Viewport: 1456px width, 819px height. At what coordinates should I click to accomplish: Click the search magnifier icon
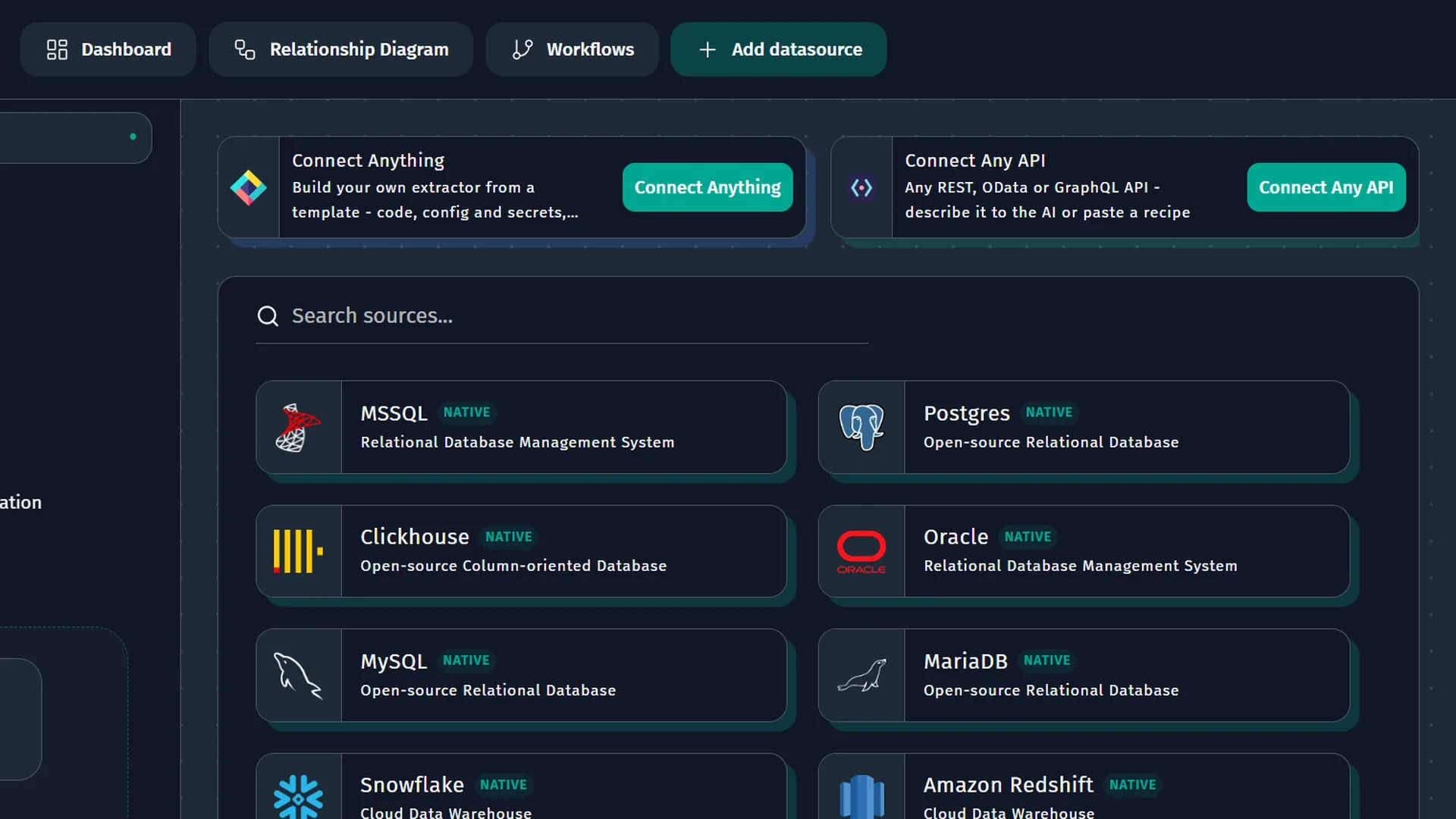coord(268,315)
